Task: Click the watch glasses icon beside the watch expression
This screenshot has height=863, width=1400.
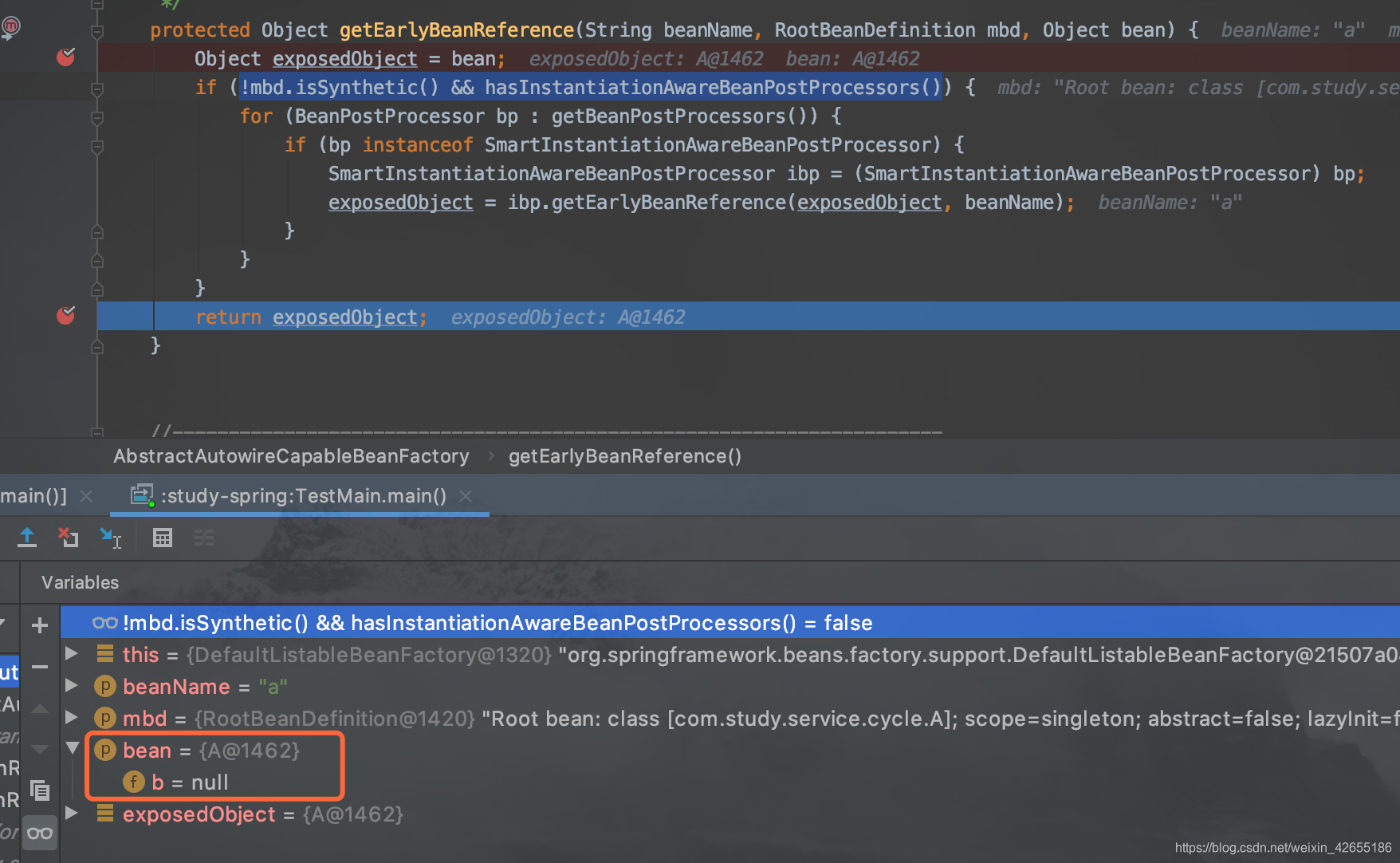Action: coord(105,623)
